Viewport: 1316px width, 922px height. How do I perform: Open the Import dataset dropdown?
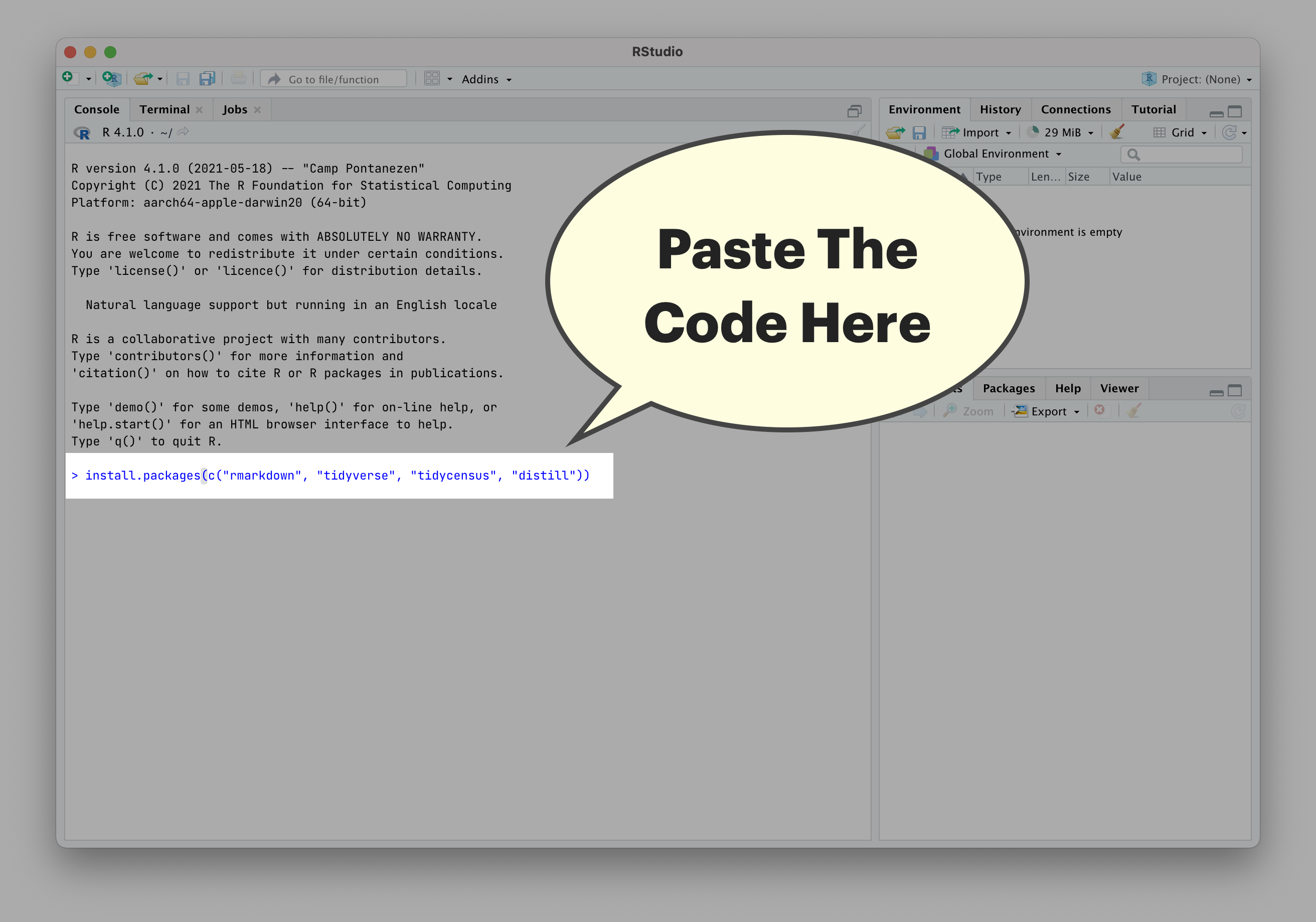coord(977,132)
